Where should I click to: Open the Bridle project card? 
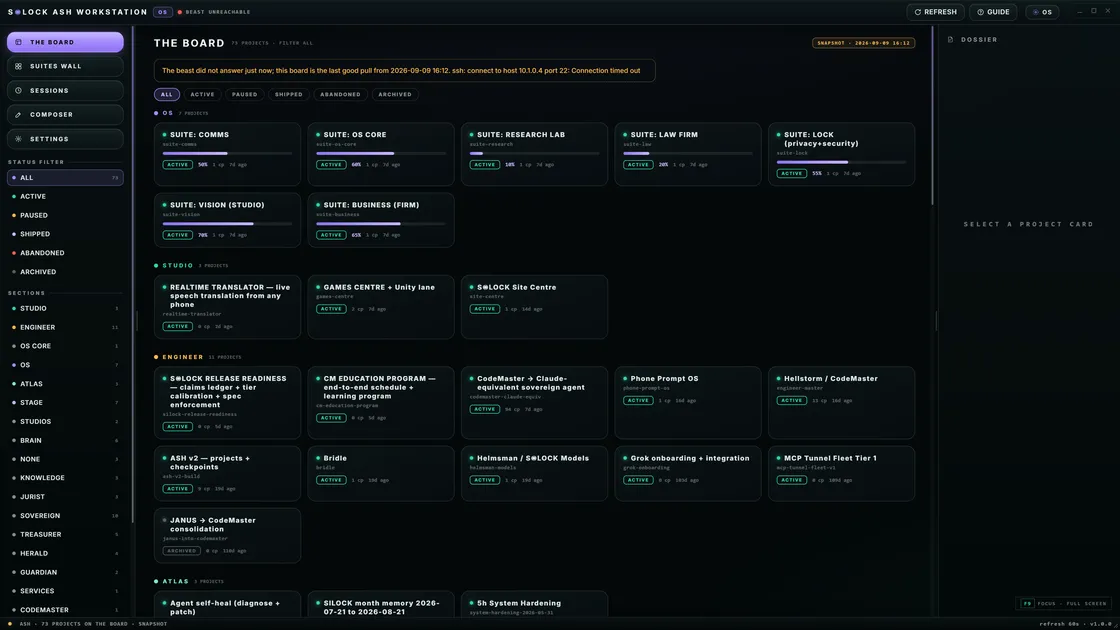tap(381, 473)
